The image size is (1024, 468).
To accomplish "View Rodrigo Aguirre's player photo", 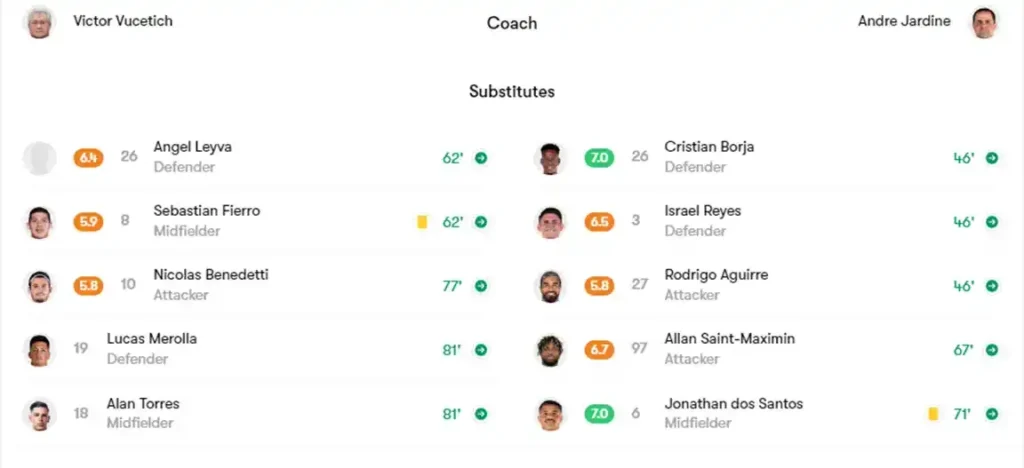I will (x=550, y=286).
